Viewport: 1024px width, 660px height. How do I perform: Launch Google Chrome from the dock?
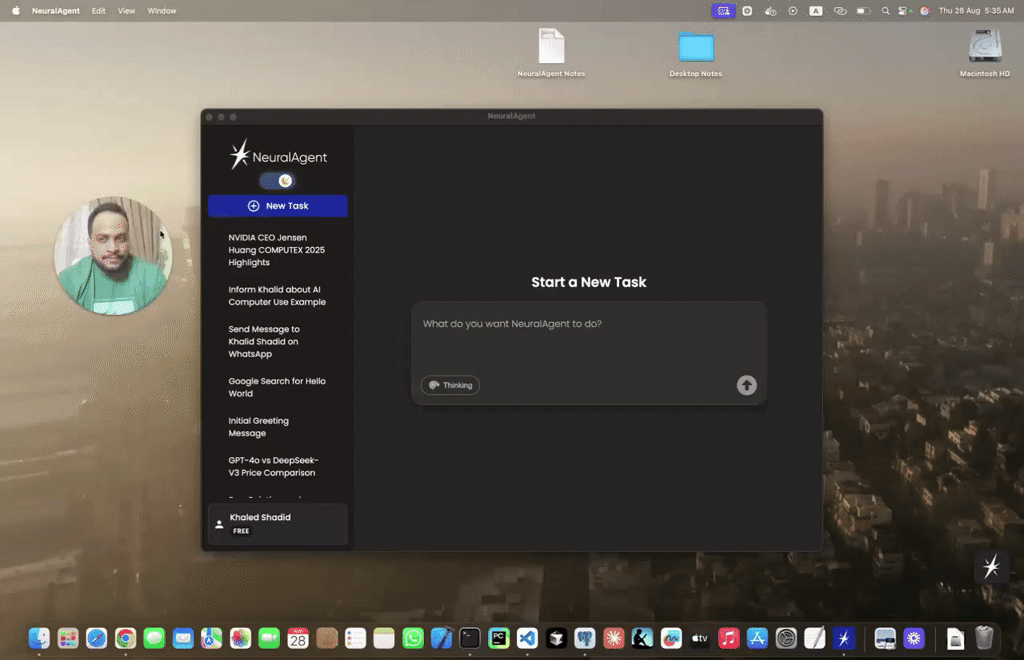tap(125, 638)
